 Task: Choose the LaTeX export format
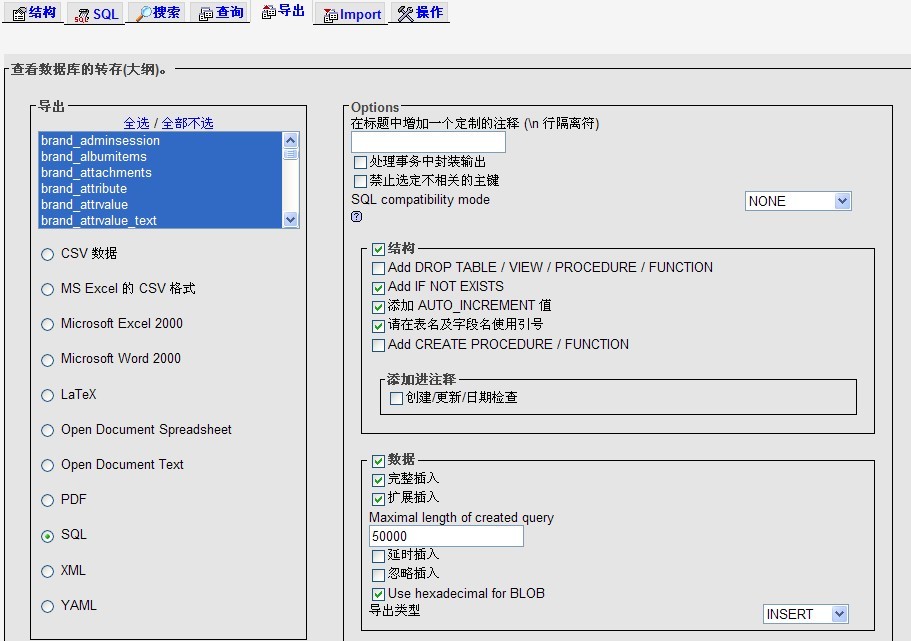click(x=48, y=395)
